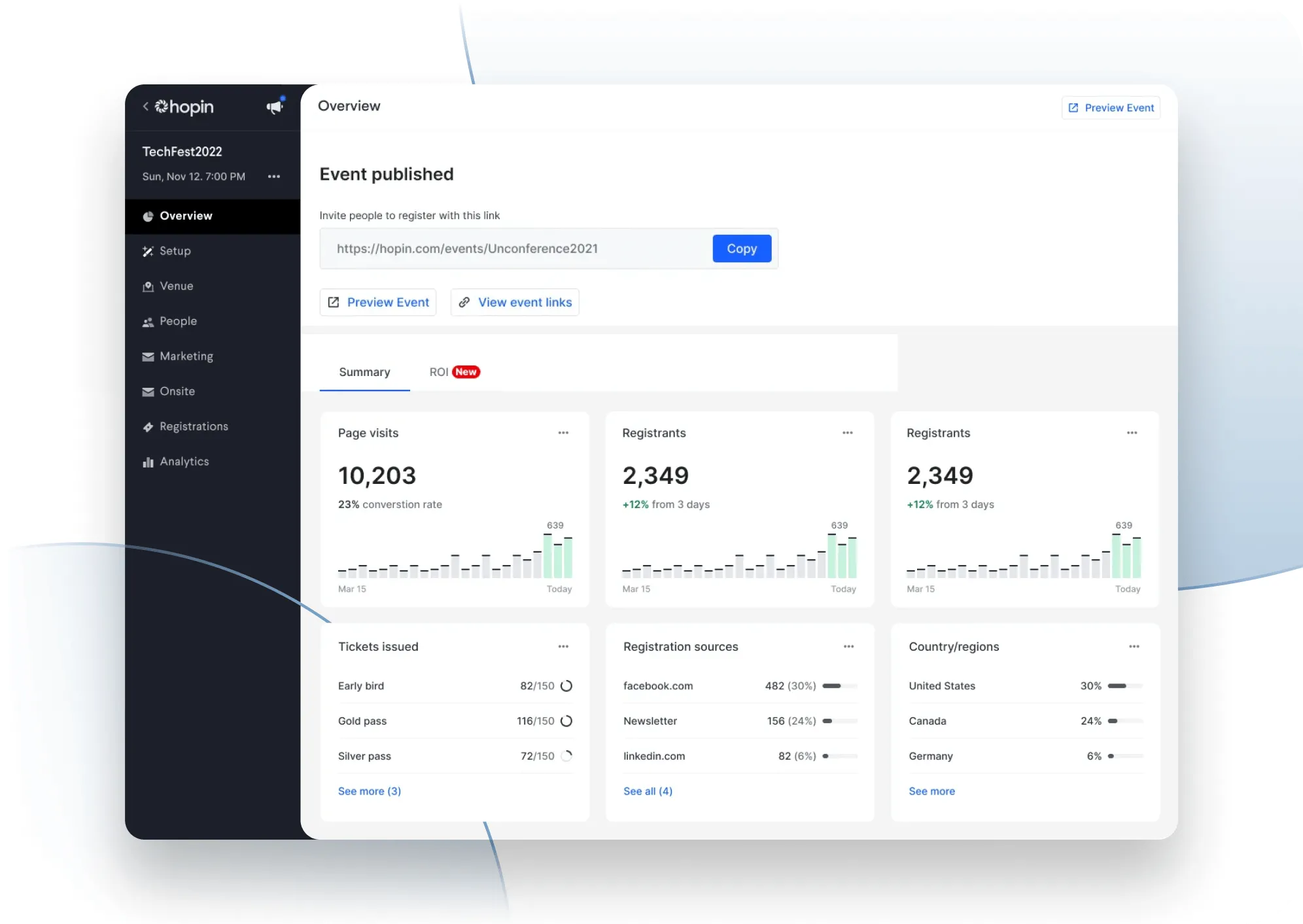Open Onsite from the sidebar

tap(177, 392)
